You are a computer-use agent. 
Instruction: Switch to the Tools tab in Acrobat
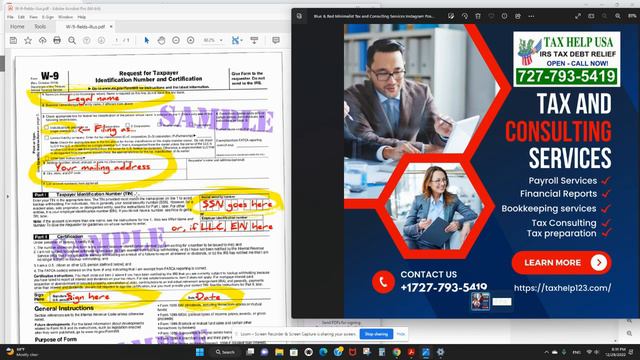[x=40, y=27]
